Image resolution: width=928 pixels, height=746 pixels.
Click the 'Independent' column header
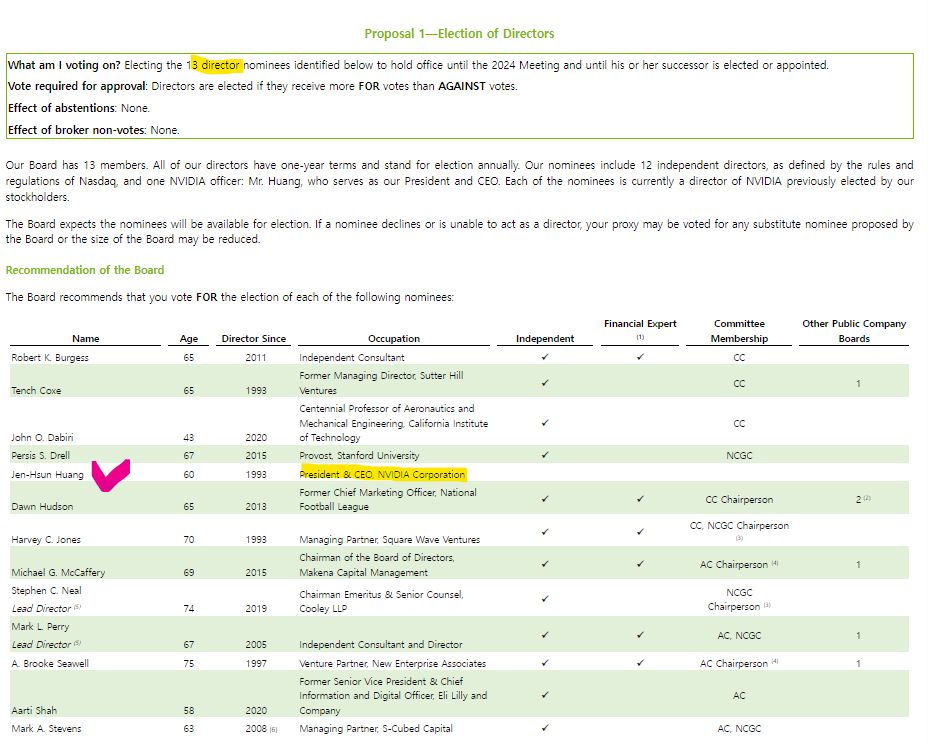coord(545,339)
